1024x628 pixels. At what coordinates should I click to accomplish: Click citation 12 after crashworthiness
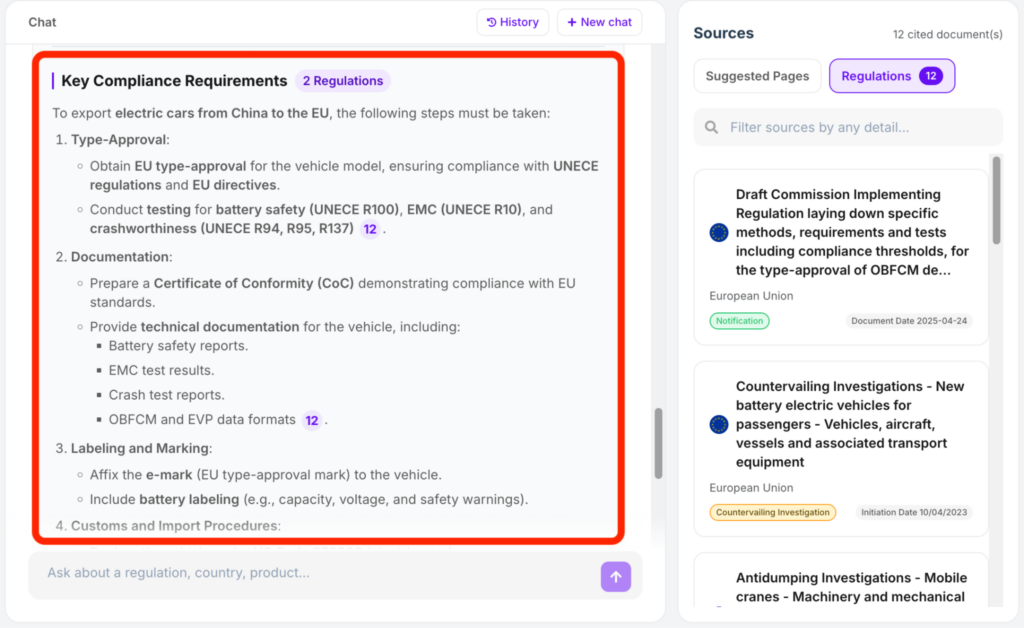370,229
